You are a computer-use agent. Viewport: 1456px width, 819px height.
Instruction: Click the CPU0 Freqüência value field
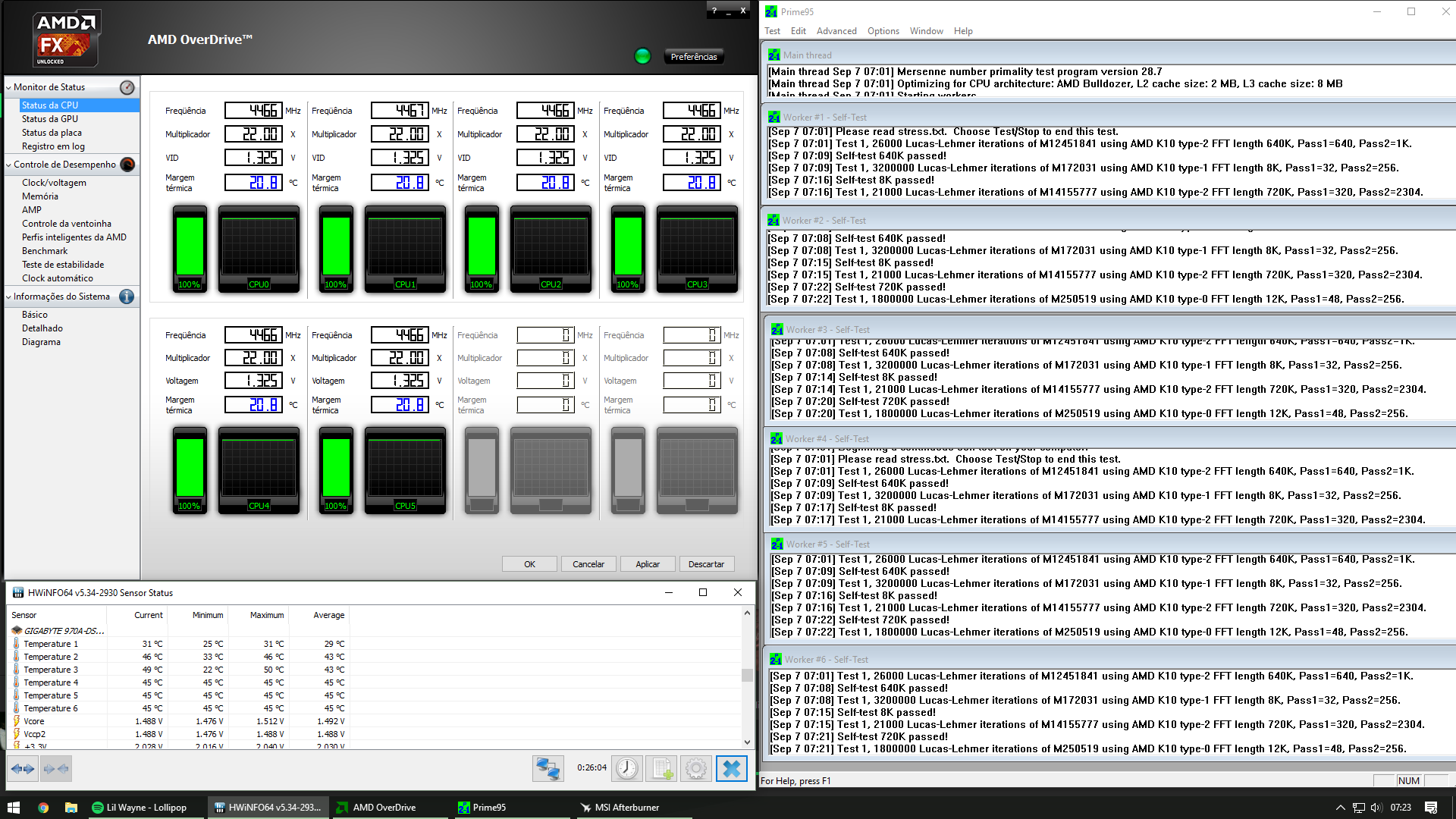pos(253,111)
